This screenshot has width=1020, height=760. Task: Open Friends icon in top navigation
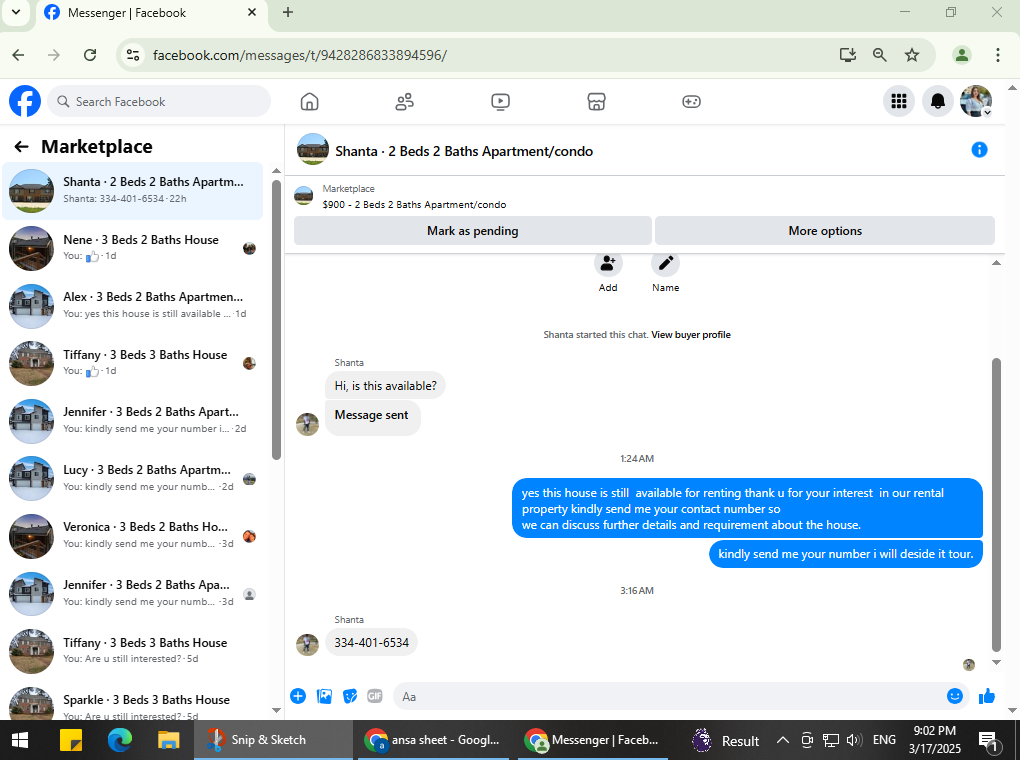tap(405, 102)
